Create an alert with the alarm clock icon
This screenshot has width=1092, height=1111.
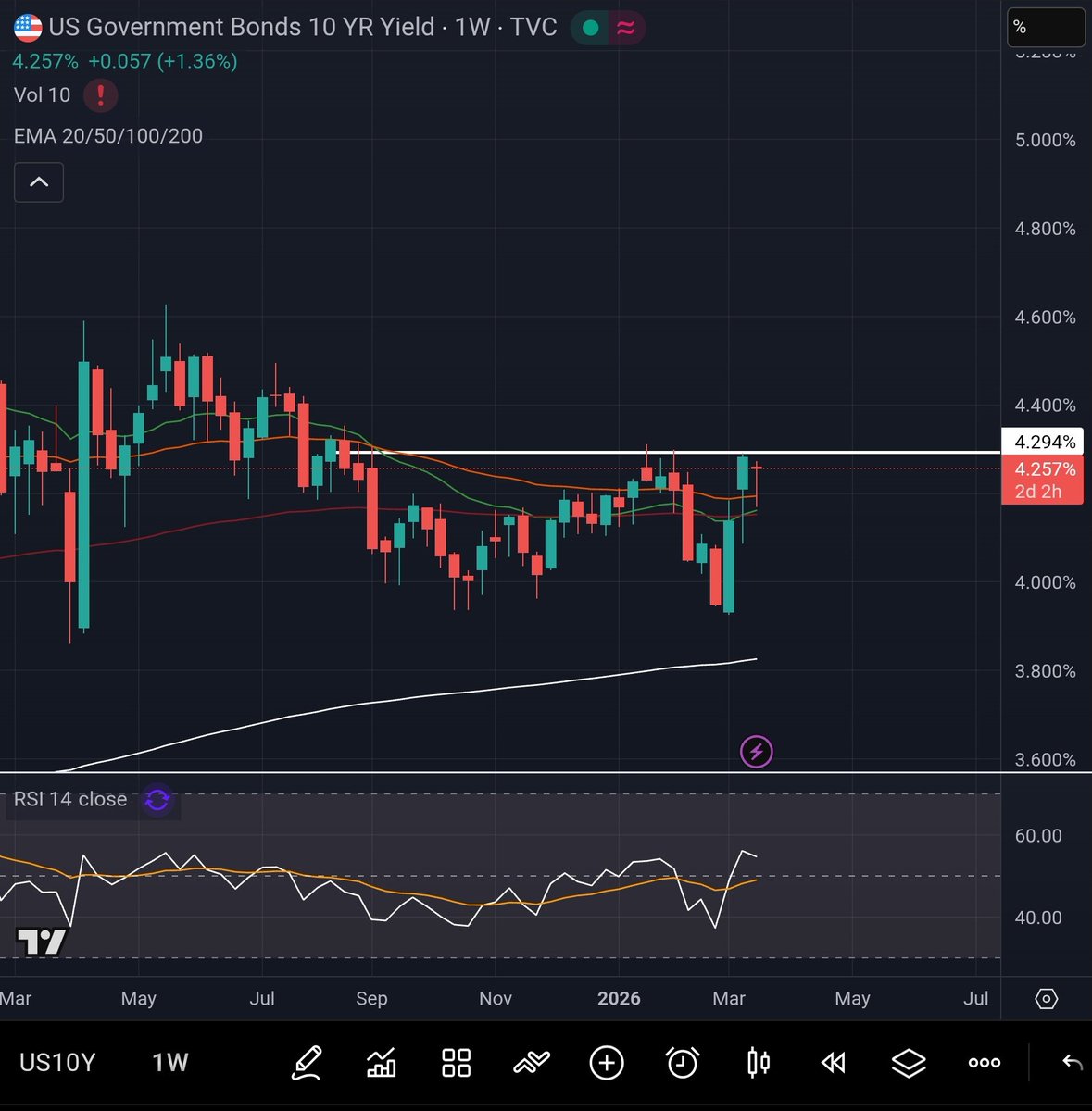coord(683,1062)
